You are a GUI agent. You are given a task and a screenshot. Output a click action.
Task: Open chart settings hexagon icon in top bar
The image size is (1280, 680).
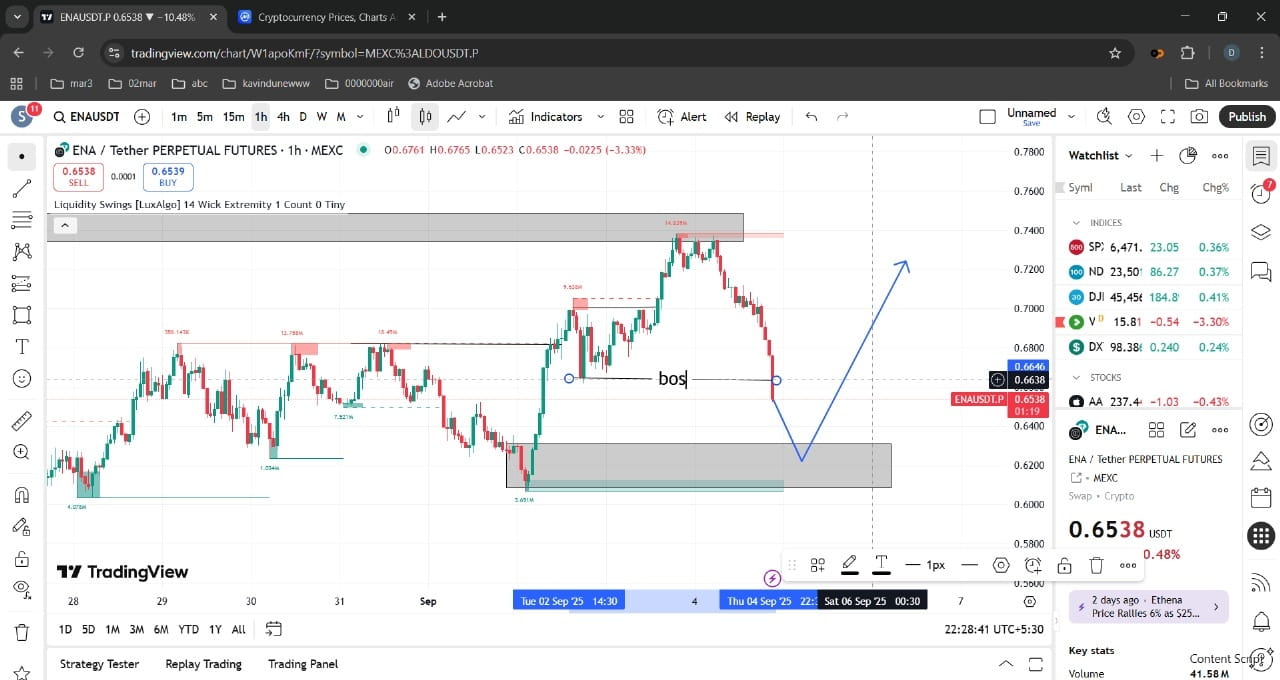[1136, 117]
